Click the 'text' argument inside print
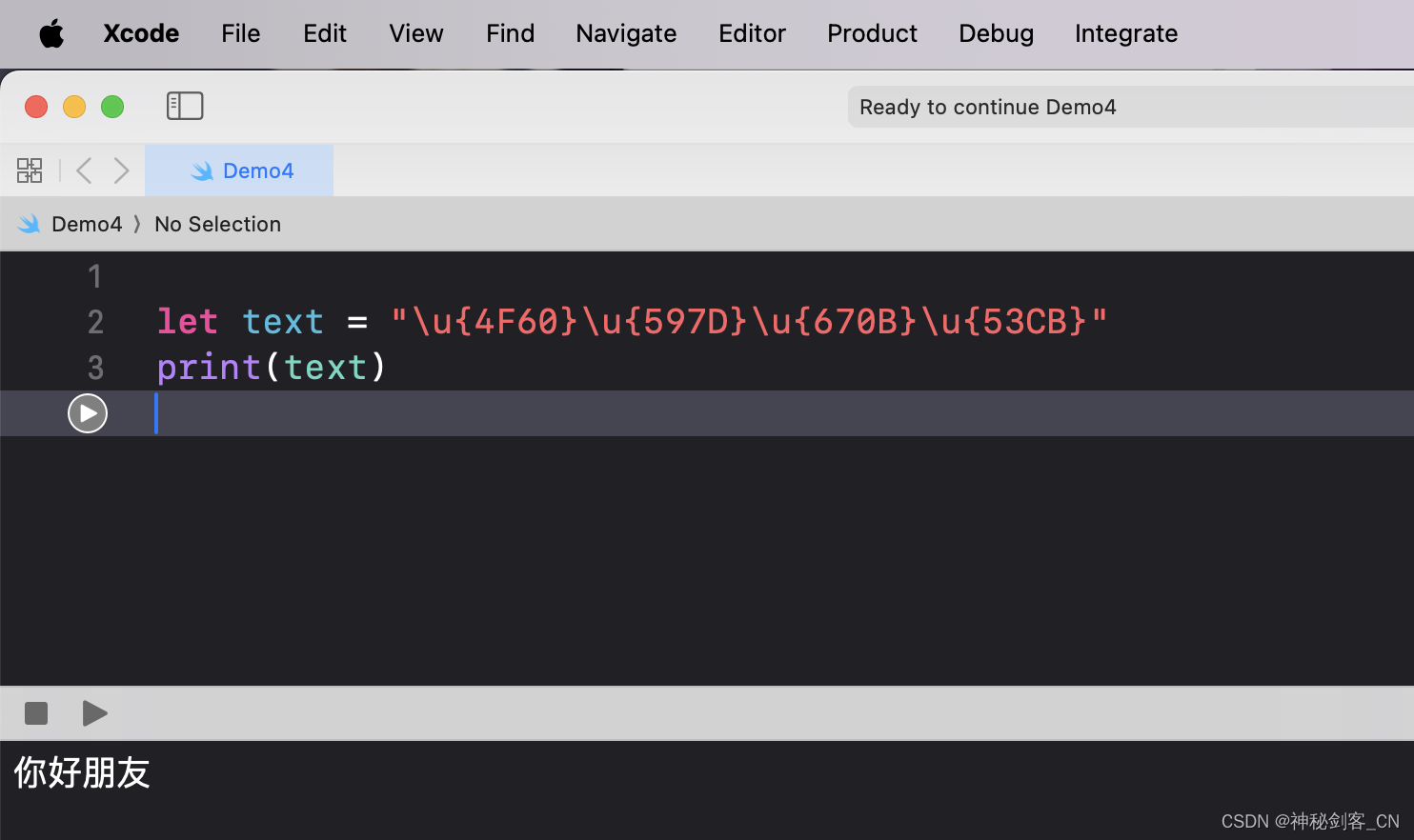Screen dimensions: 1414x840 coord(325,368)
